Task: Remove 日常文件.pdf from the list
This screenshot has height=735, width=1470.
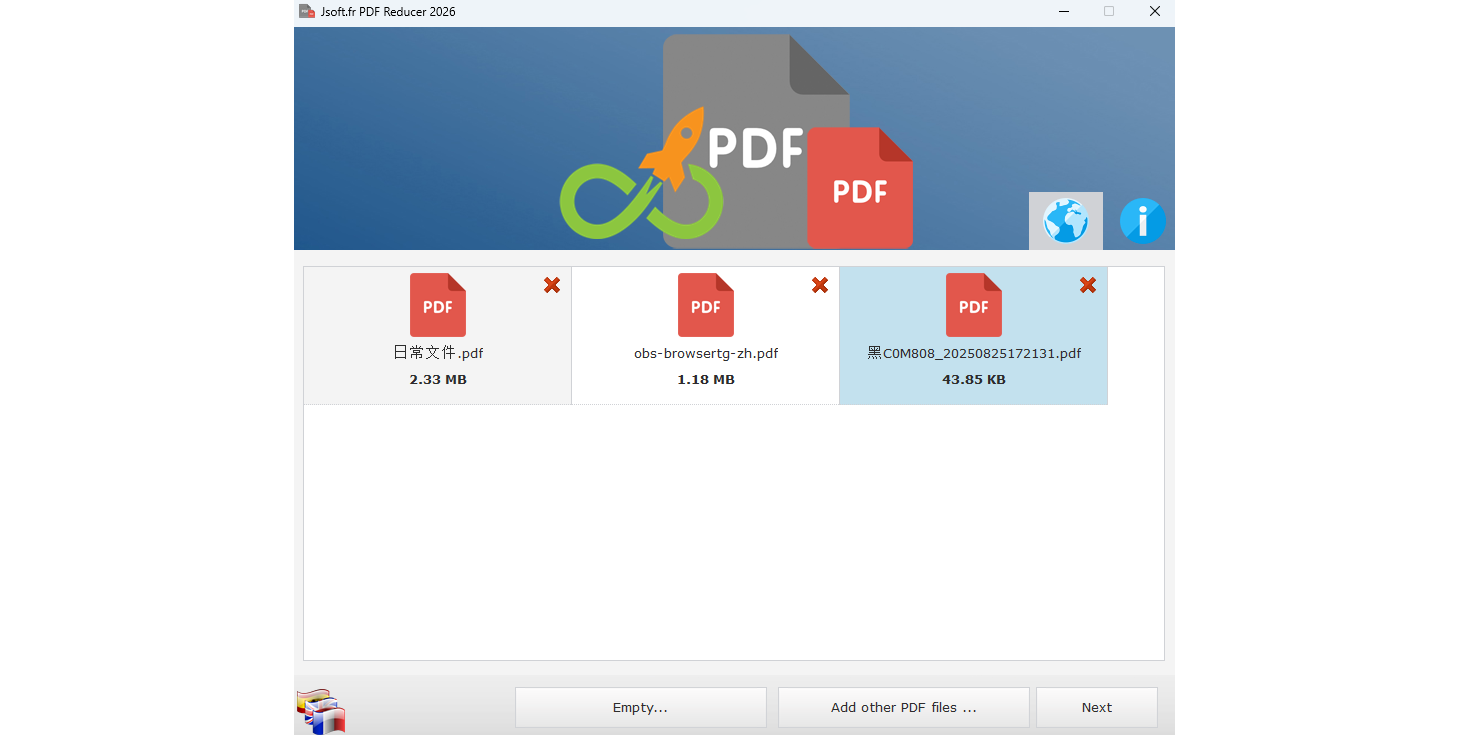Action: [551, 285]
